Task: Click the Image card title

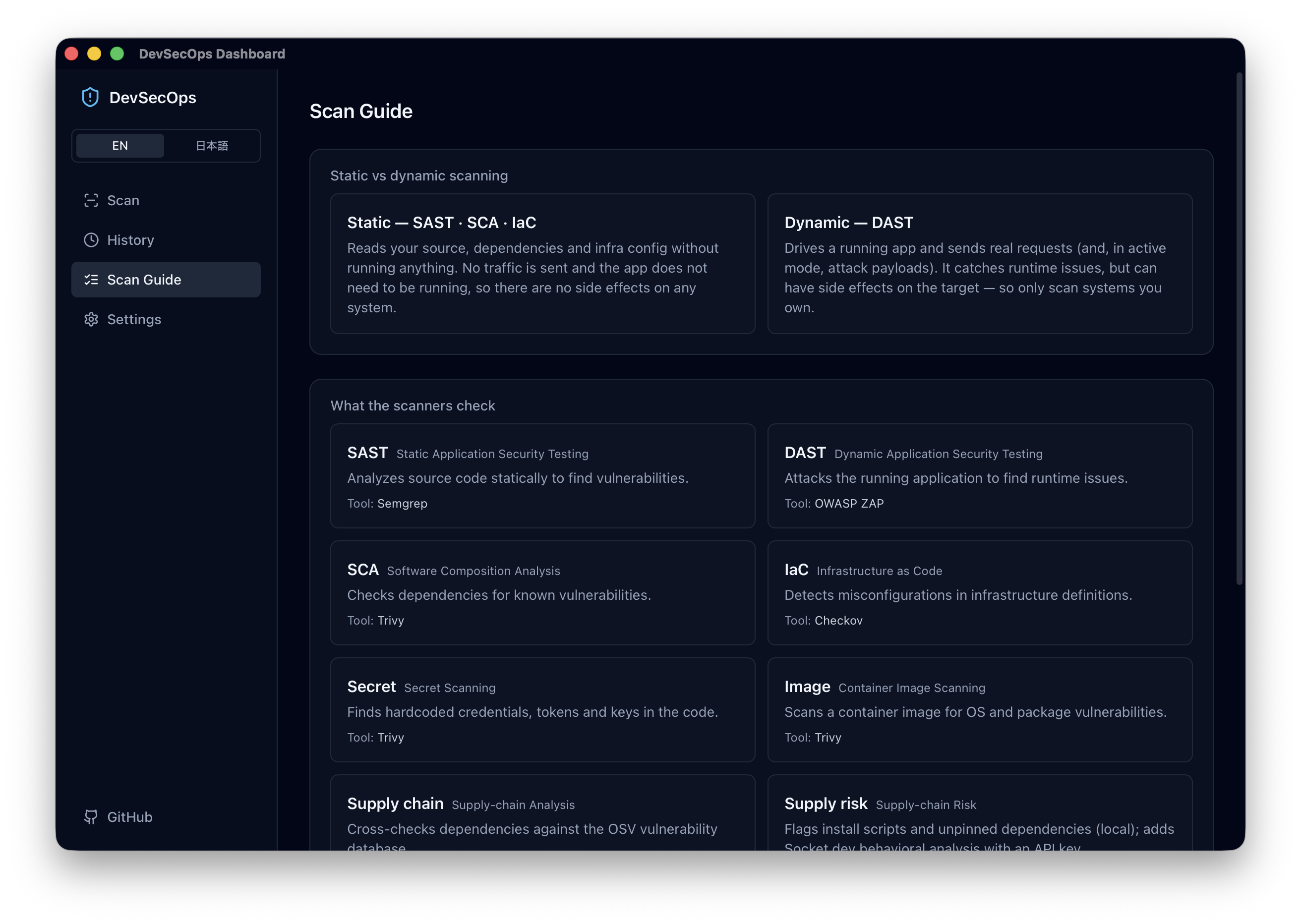Action: pyautogui.click(x=807, y=687)
